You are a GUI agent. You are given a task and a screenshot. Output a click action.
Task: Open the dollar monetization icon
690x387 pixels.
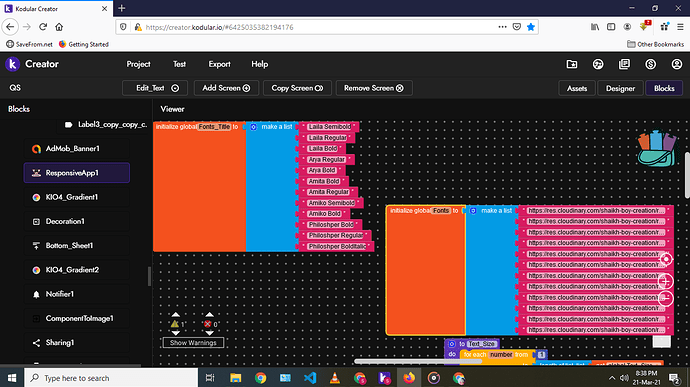click(650, 64)
